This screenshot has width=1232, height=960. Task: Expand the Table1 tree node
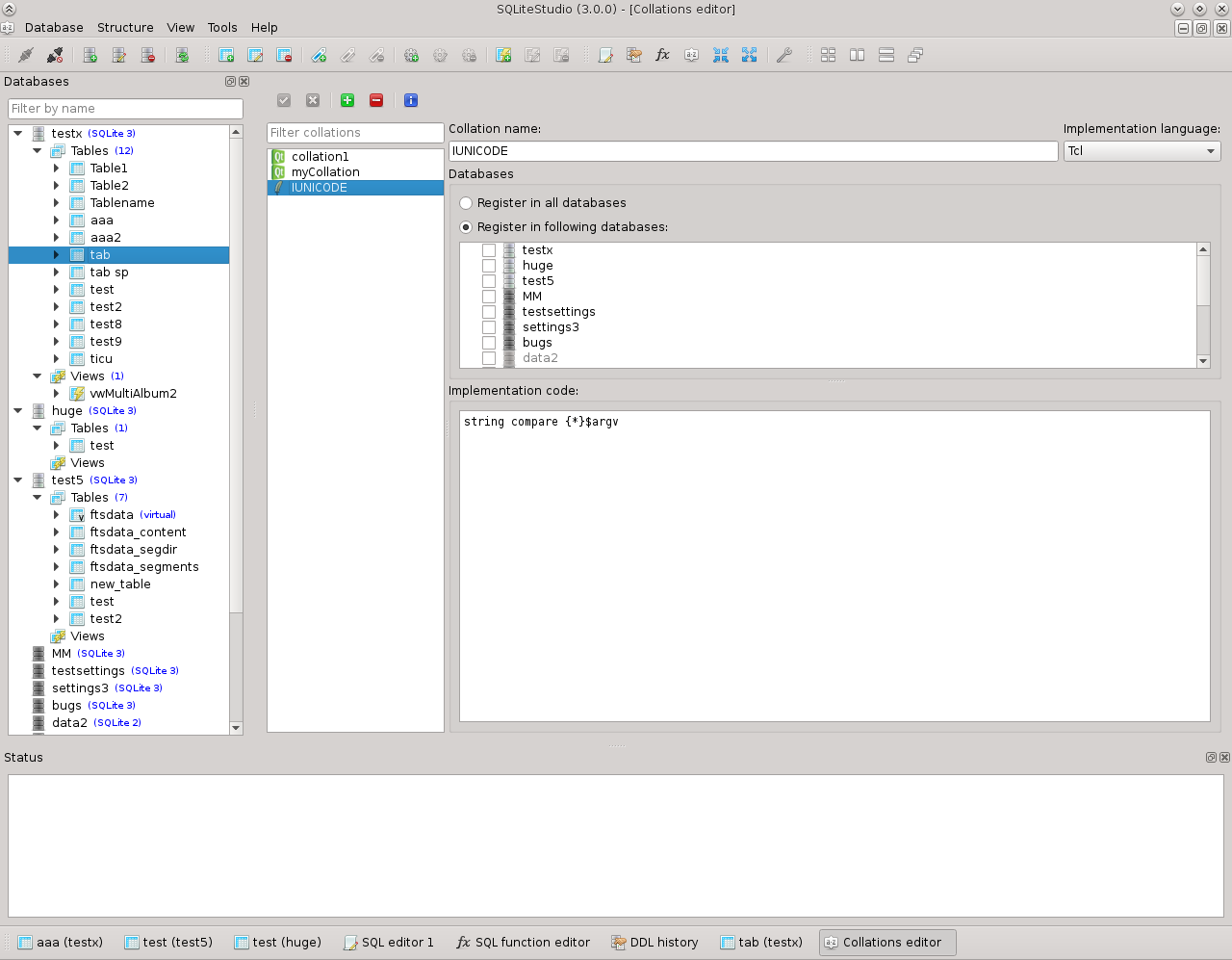click(57, 169)
